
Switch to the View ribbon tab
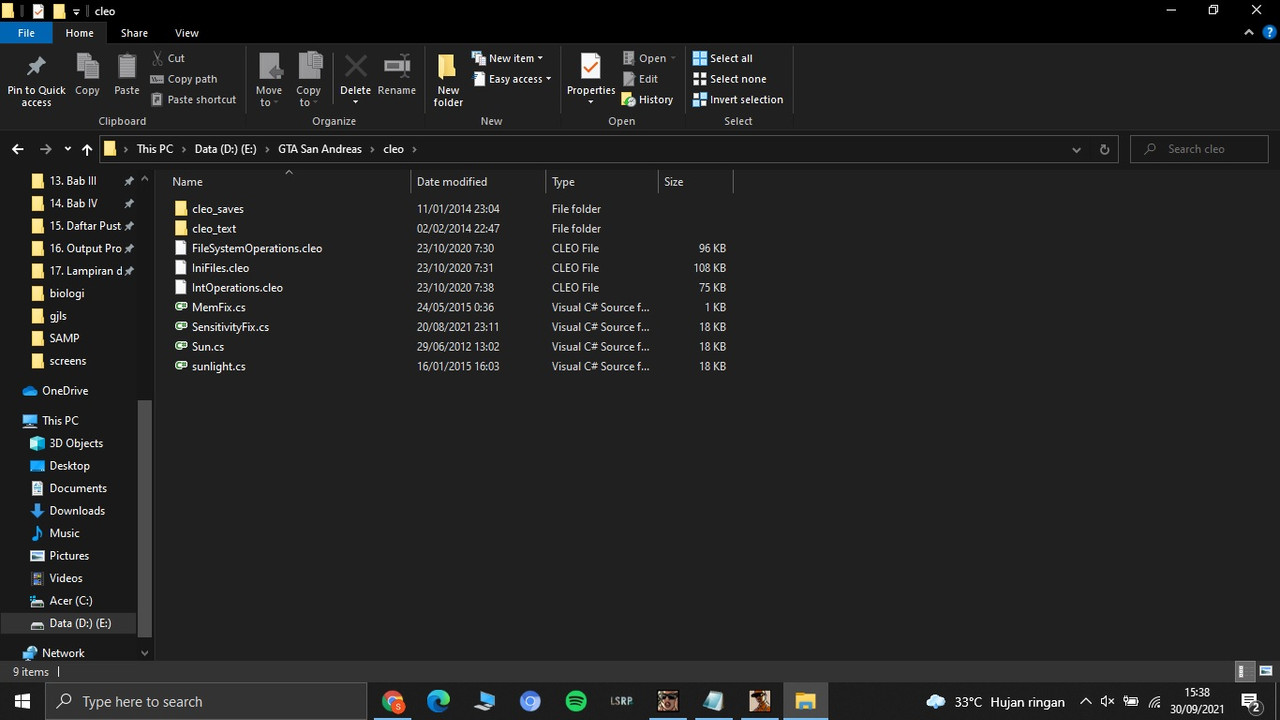click(x=186, y=33)
